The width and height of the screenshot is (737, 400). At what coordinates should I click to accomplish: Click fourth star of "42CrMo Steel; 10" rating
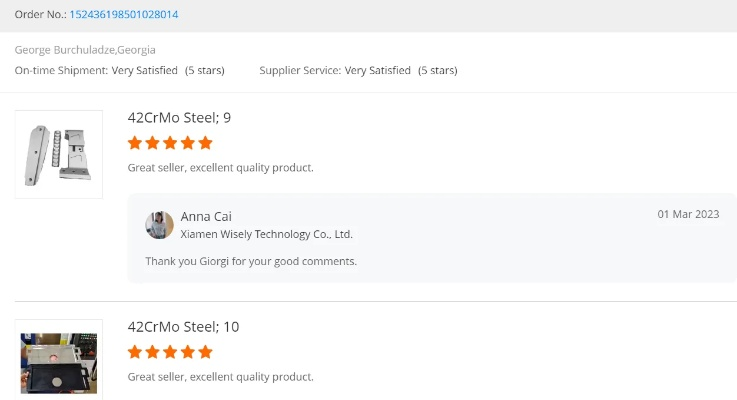188,352
